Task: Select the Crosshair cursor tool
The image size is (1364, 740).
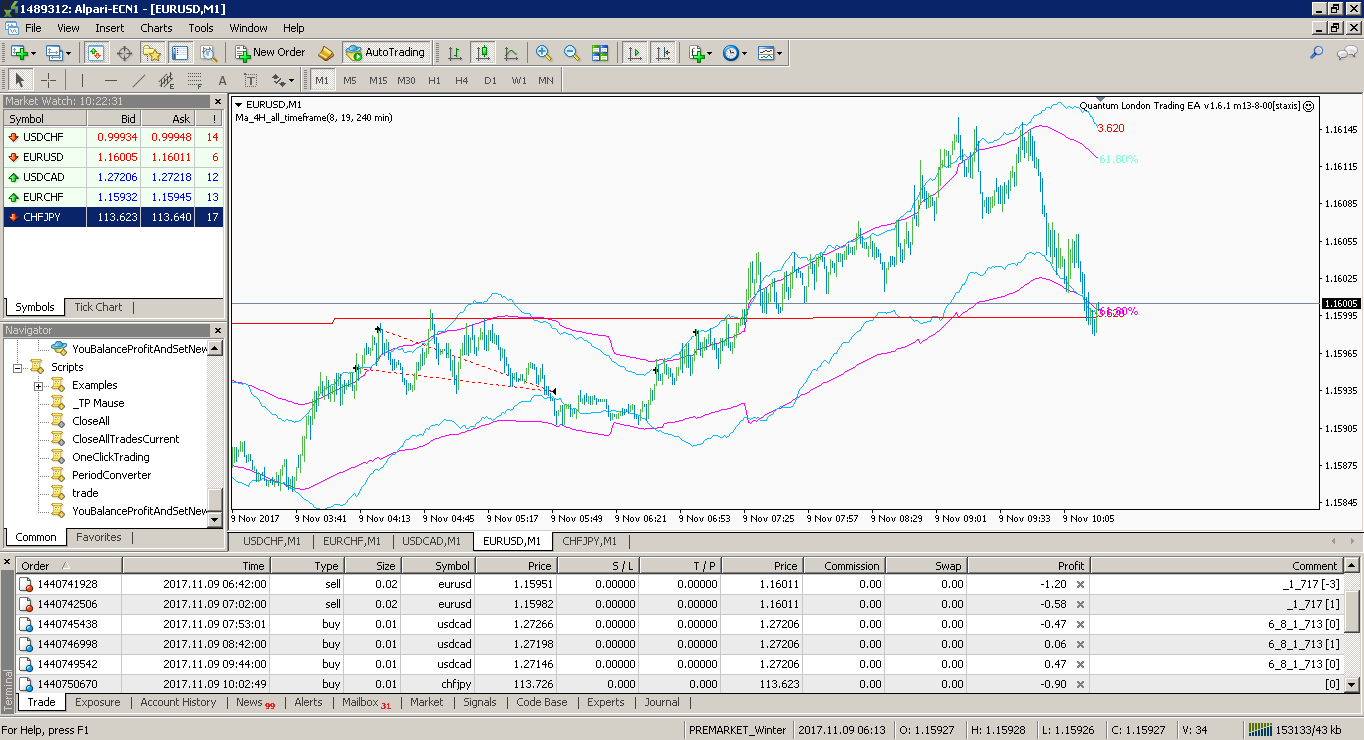Action: (x=48, y=80)
